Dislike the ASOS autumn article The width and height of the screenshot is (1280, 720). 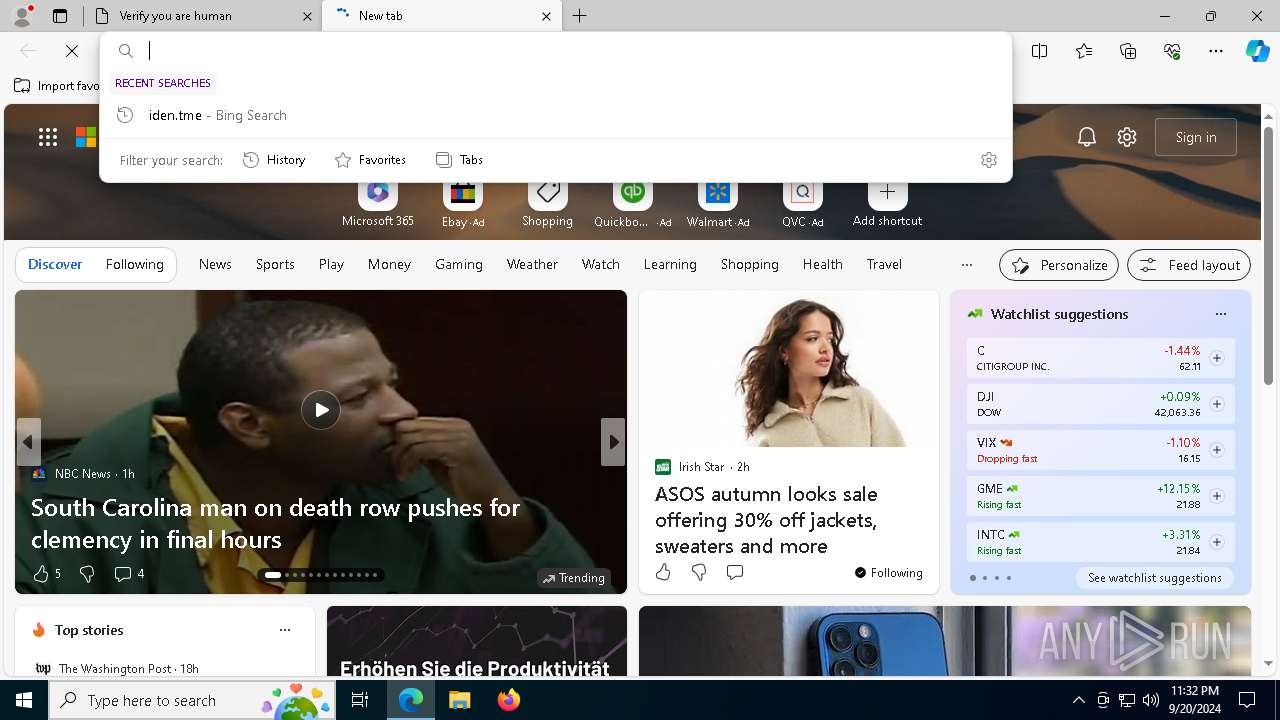[x=699, y=572]
